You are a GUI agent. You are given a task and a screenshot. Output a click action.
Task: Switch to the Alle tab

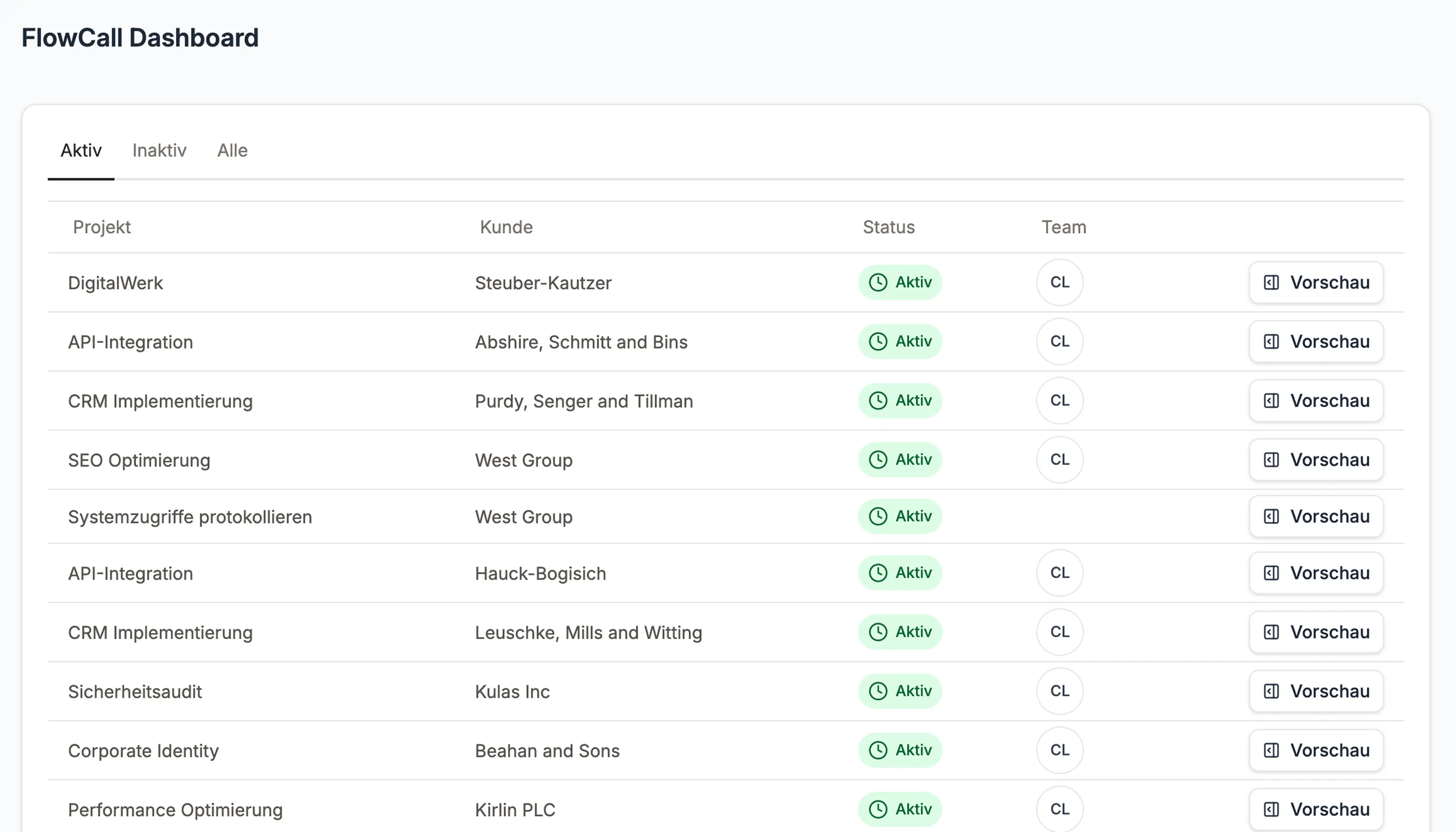pos(232,150)
